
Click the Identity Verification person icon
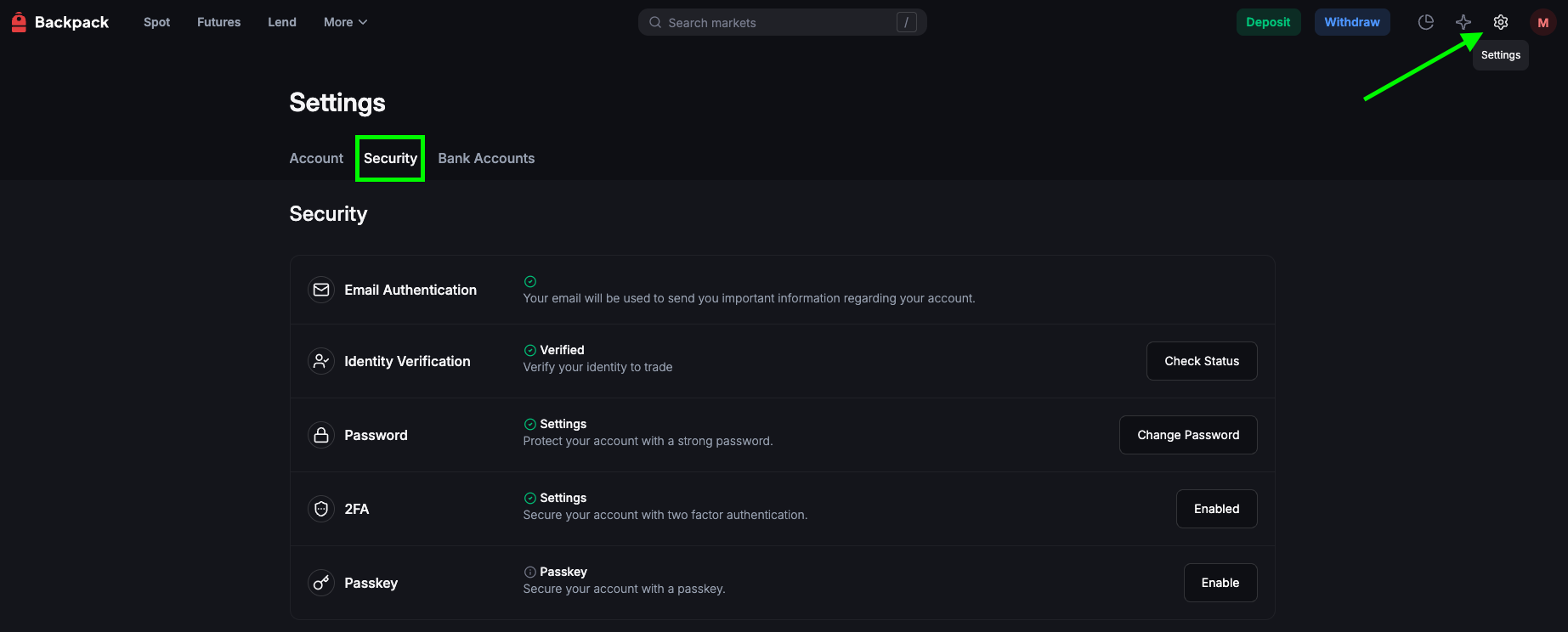click(321, 361)
